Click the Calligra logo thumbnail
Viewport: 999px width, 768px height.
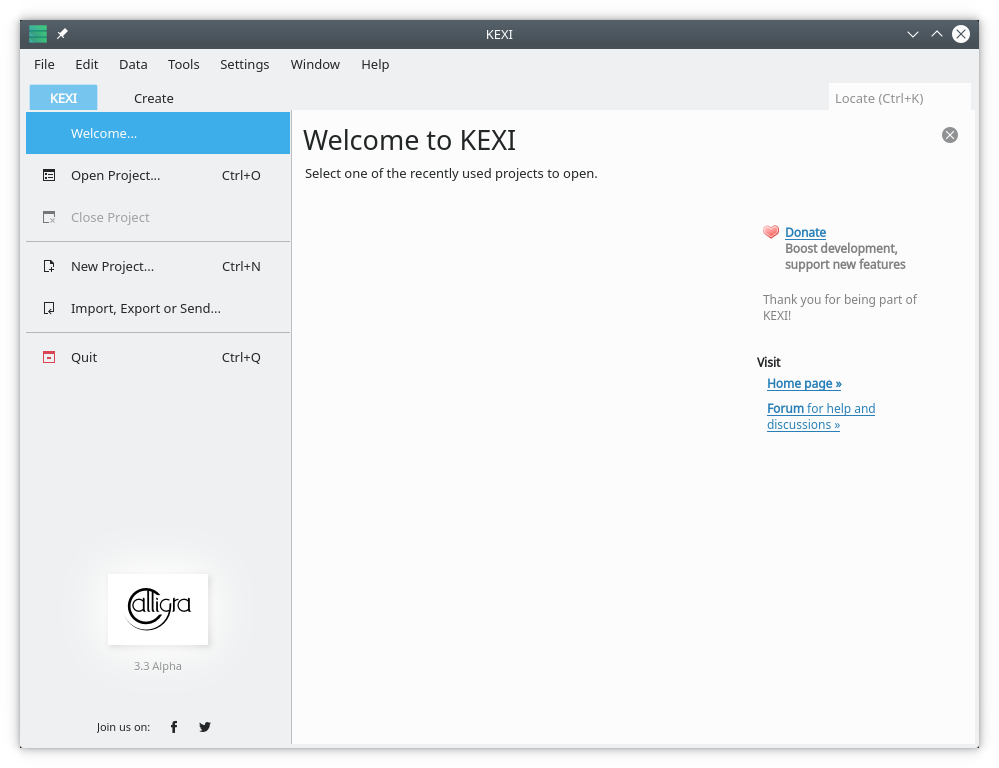(x=158, y=609)
